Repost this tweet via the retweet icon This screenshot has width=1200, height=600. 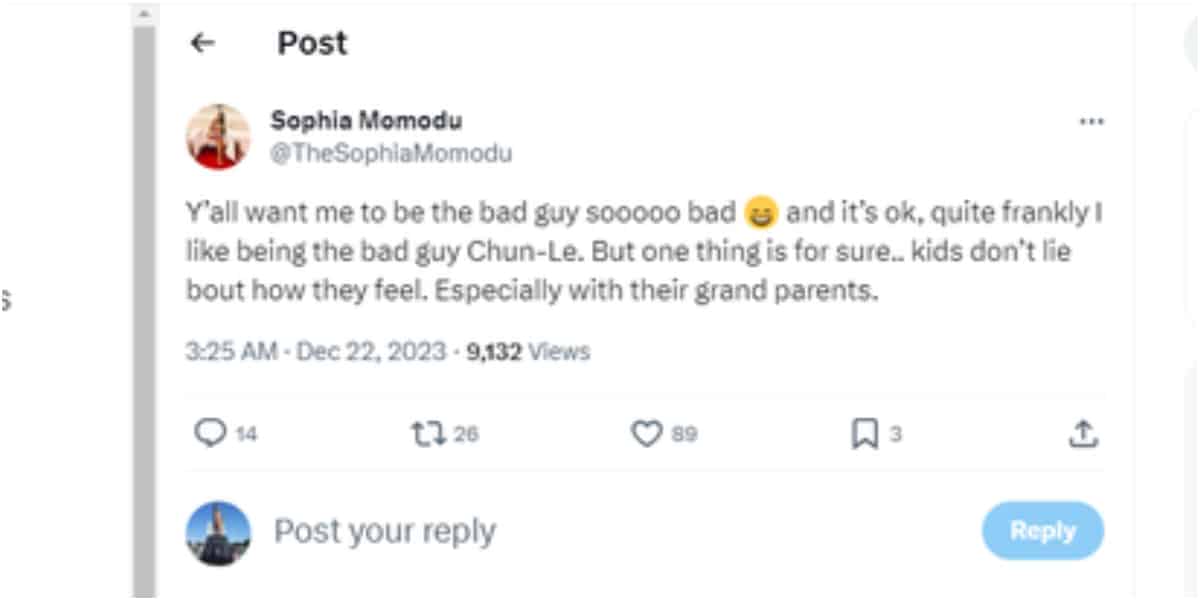426,433
